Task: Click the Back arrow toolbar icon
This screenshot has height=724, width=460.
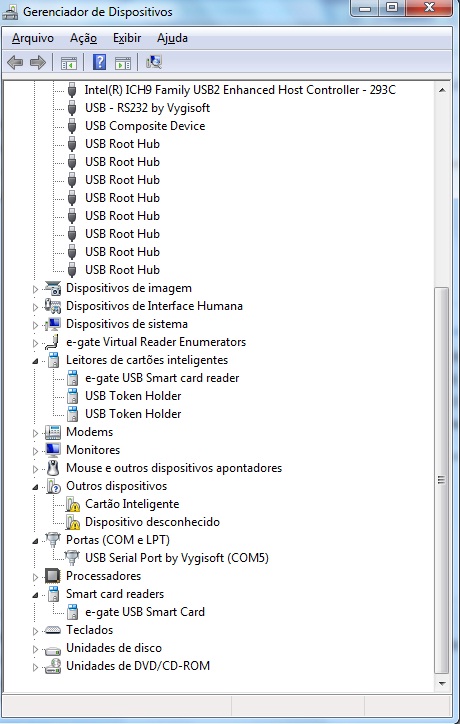Action: 15,62
